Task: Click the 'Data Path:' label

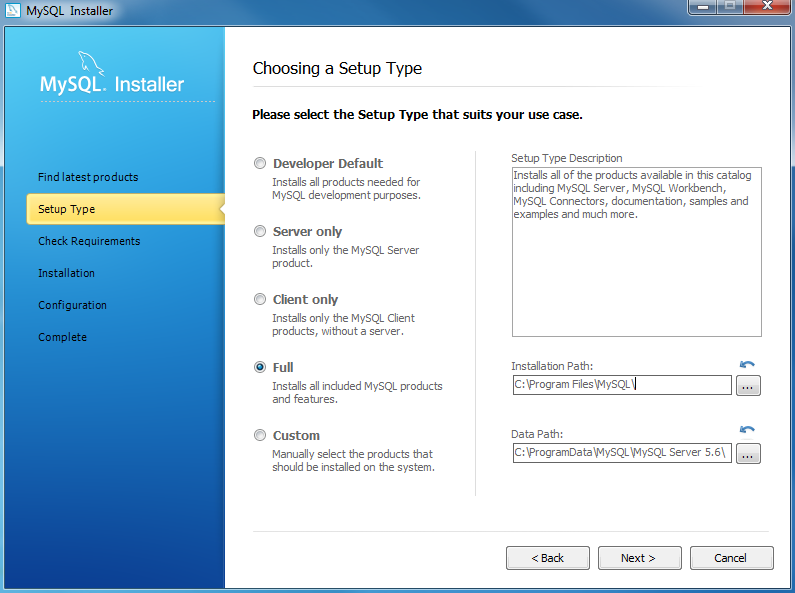Action: click(537, 434)
